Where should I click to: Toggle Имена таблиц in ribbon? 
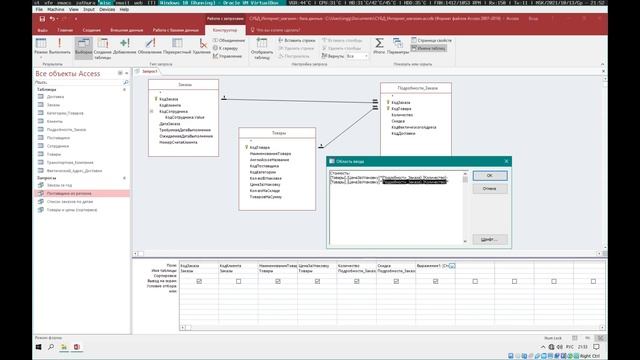pos(429,48)
